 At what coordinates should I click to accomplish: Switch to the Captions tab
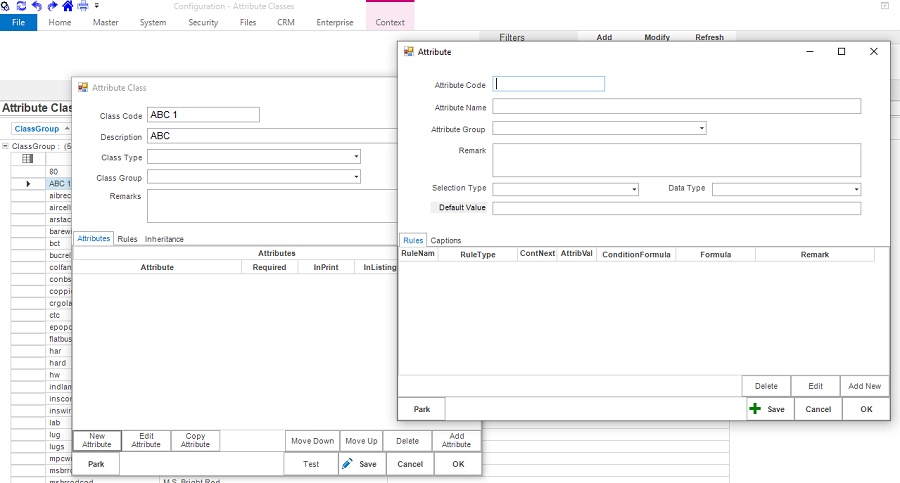click(x=446, y=240)
